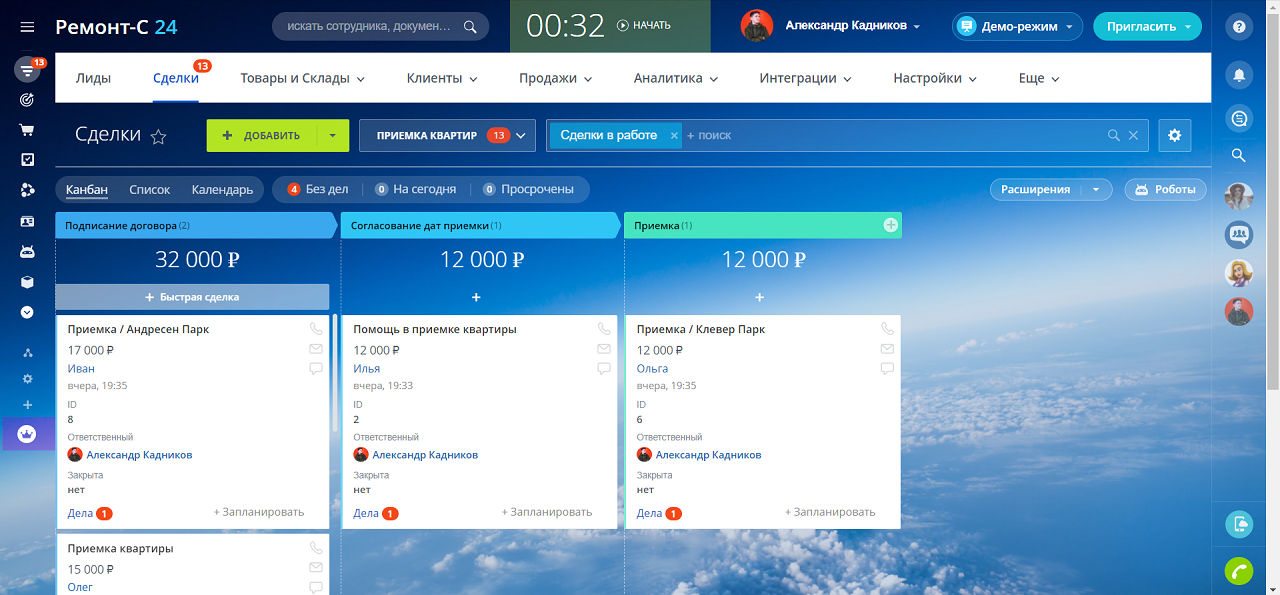1280x595 pixels.
Task: Click the plus icon in left sidebar
Action: [x=27, y=405]
